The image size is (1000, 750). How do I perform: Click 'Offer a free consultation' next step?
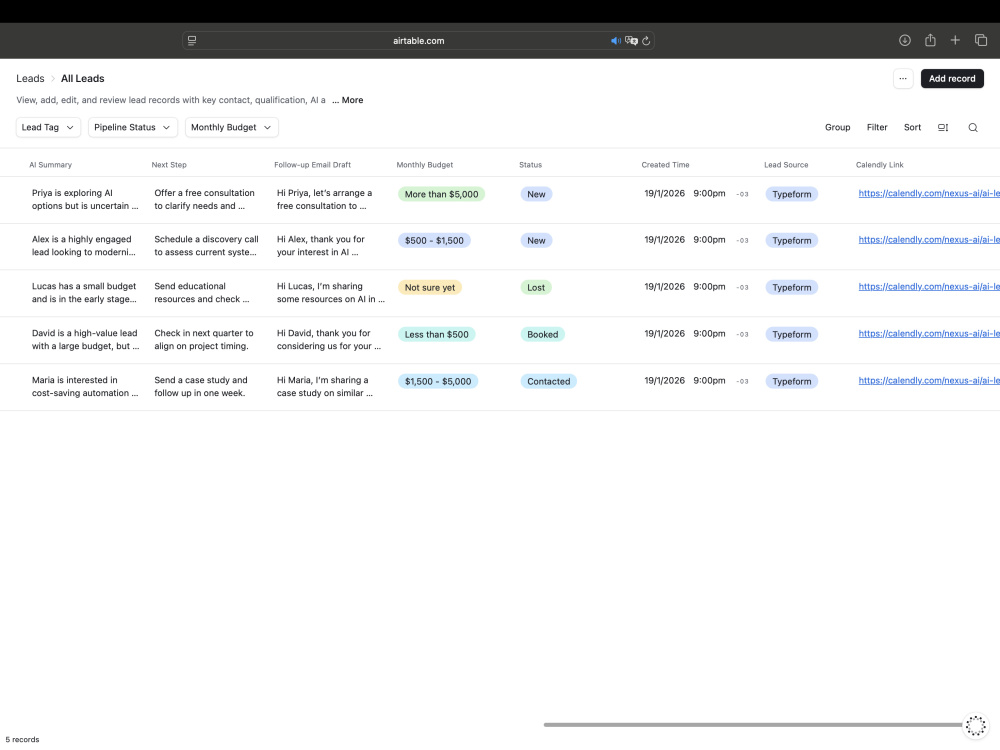coord(205,200)
